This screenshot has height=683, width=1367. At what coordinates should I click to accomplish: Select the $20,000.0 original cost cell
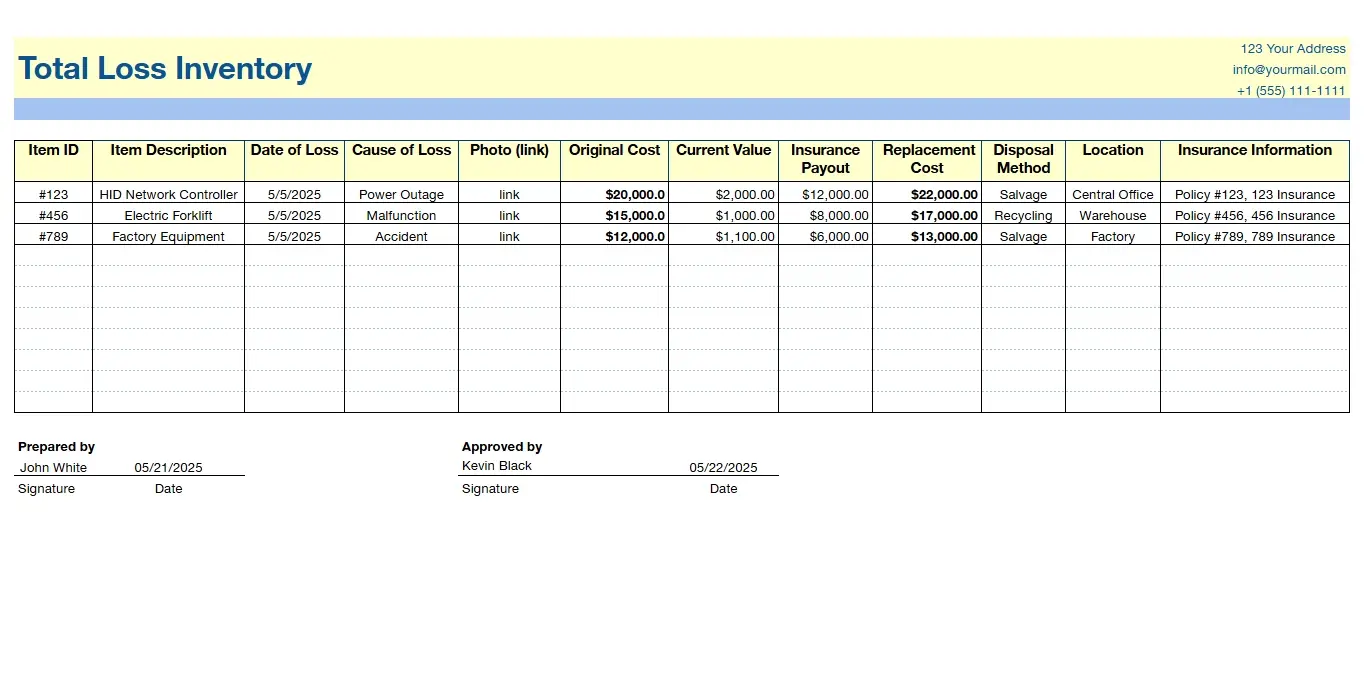(634, 195)
